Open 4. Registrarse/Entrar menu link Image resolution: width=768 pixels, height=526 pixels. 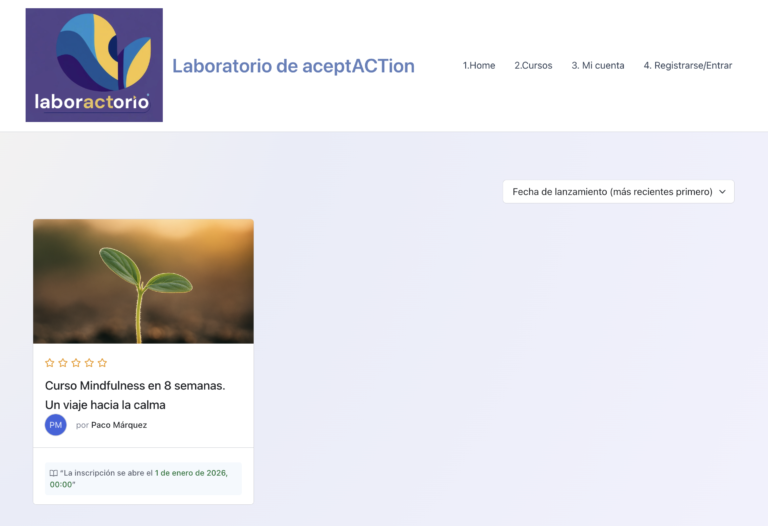[x=688, y=66]
